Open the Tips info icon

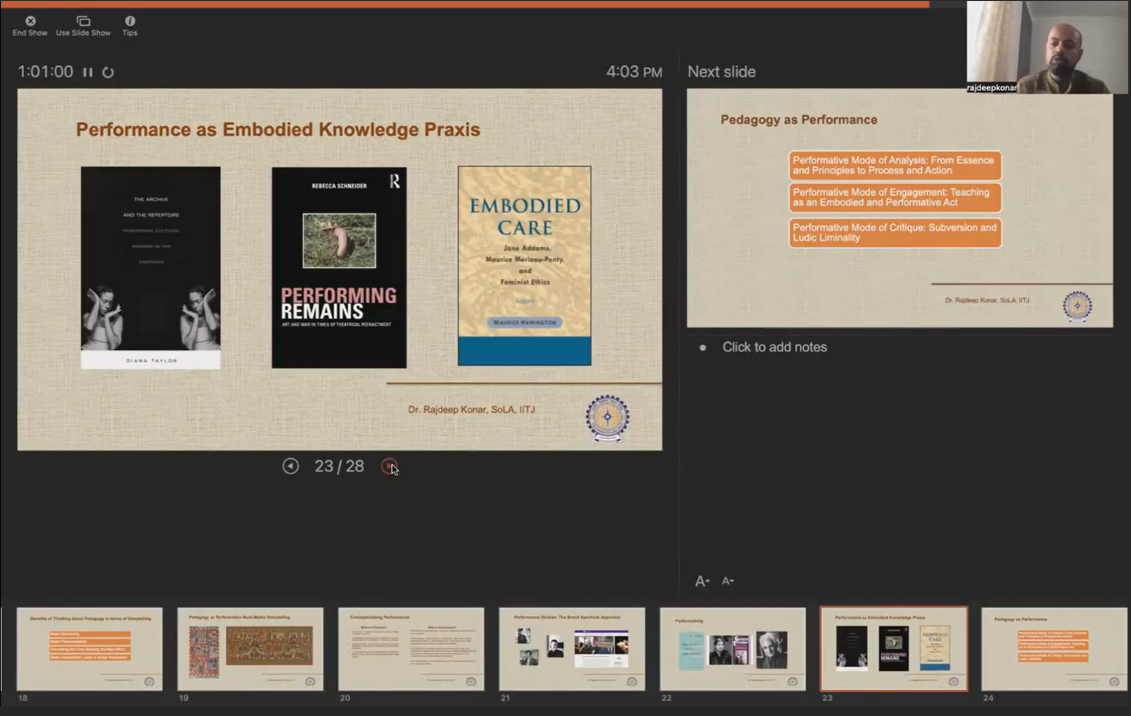click(130, 26)
